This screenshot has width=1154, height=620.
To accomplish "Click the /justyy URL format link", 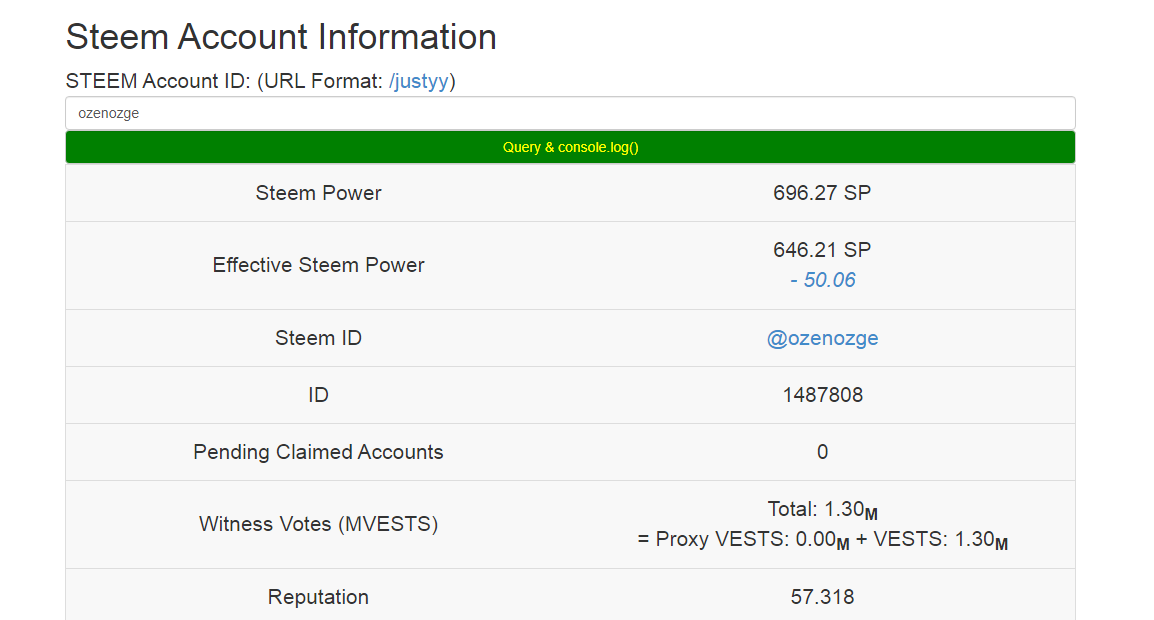I will [x=419, y=82].
